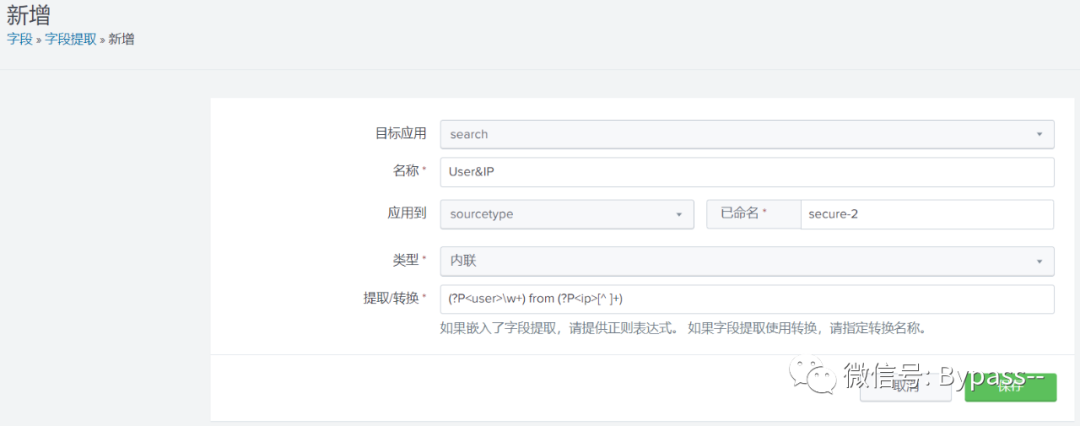Viewport: 1080px width, 426px height.
Task: Open the 字段提取 breadcrumb link
Action: pos(71,39)
